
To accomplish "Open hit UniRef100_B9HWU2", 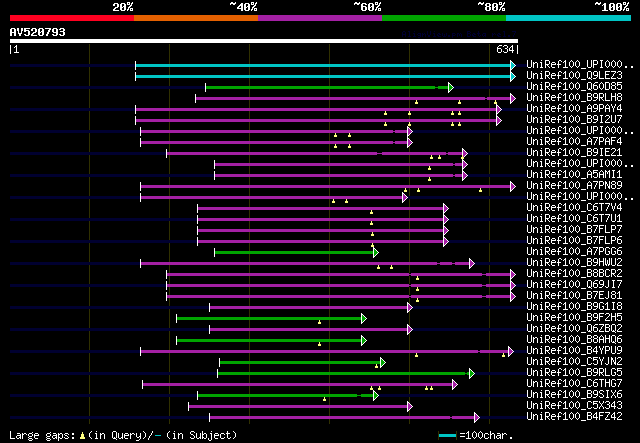I will 574,263.
